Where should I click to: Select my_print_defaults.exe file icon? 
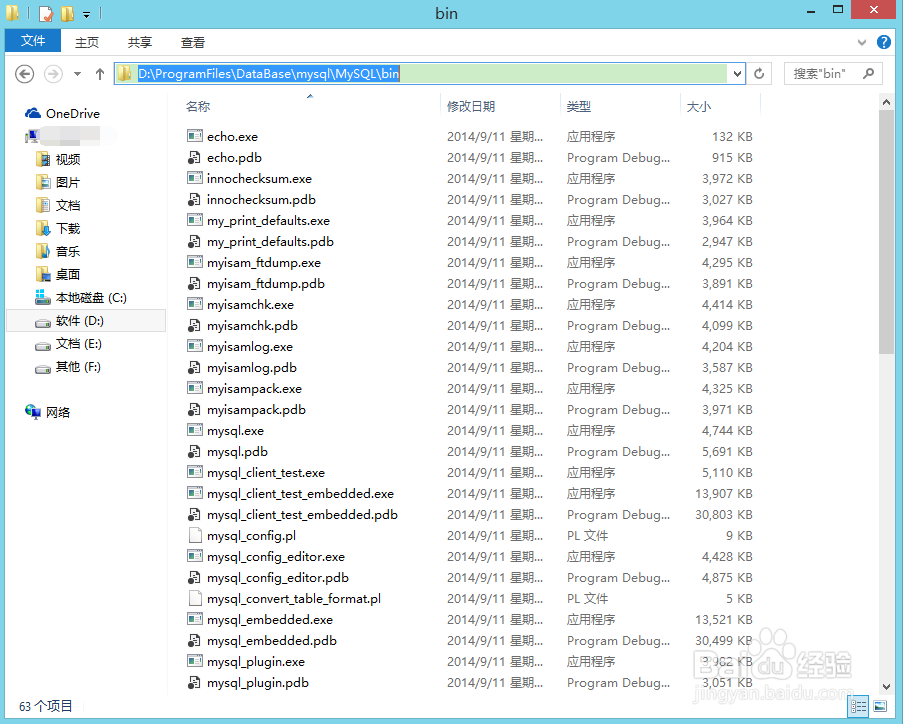(195, 221)
